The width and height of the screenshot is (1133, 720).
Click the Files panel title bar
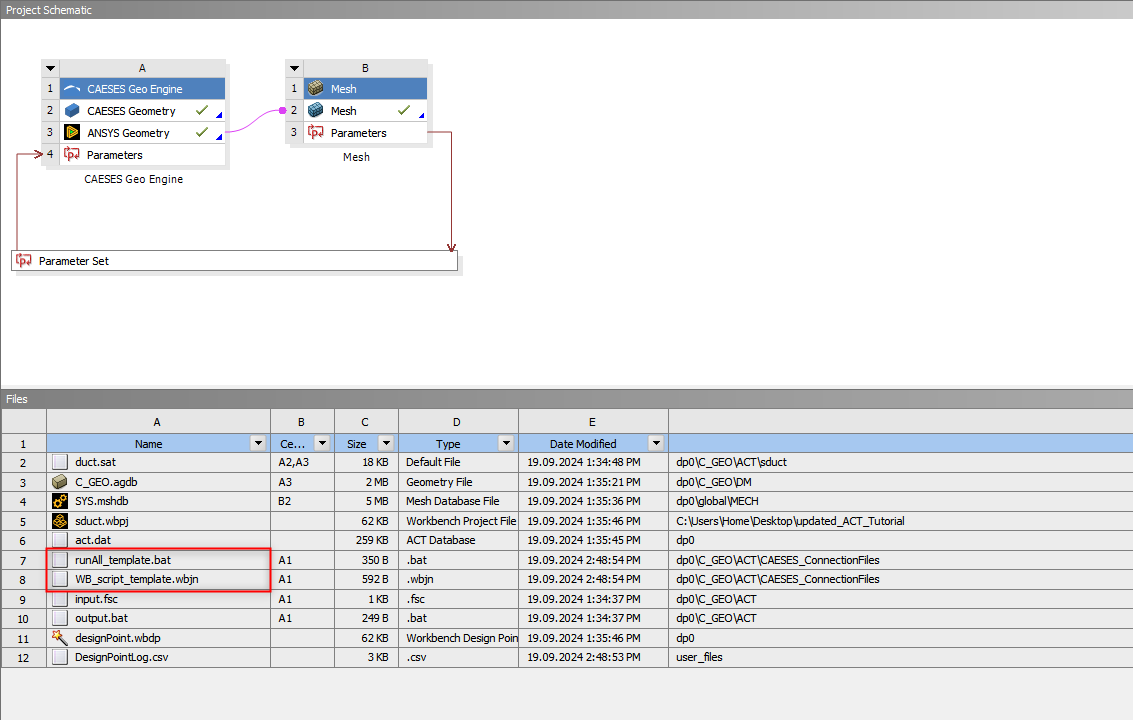[566, 399]
